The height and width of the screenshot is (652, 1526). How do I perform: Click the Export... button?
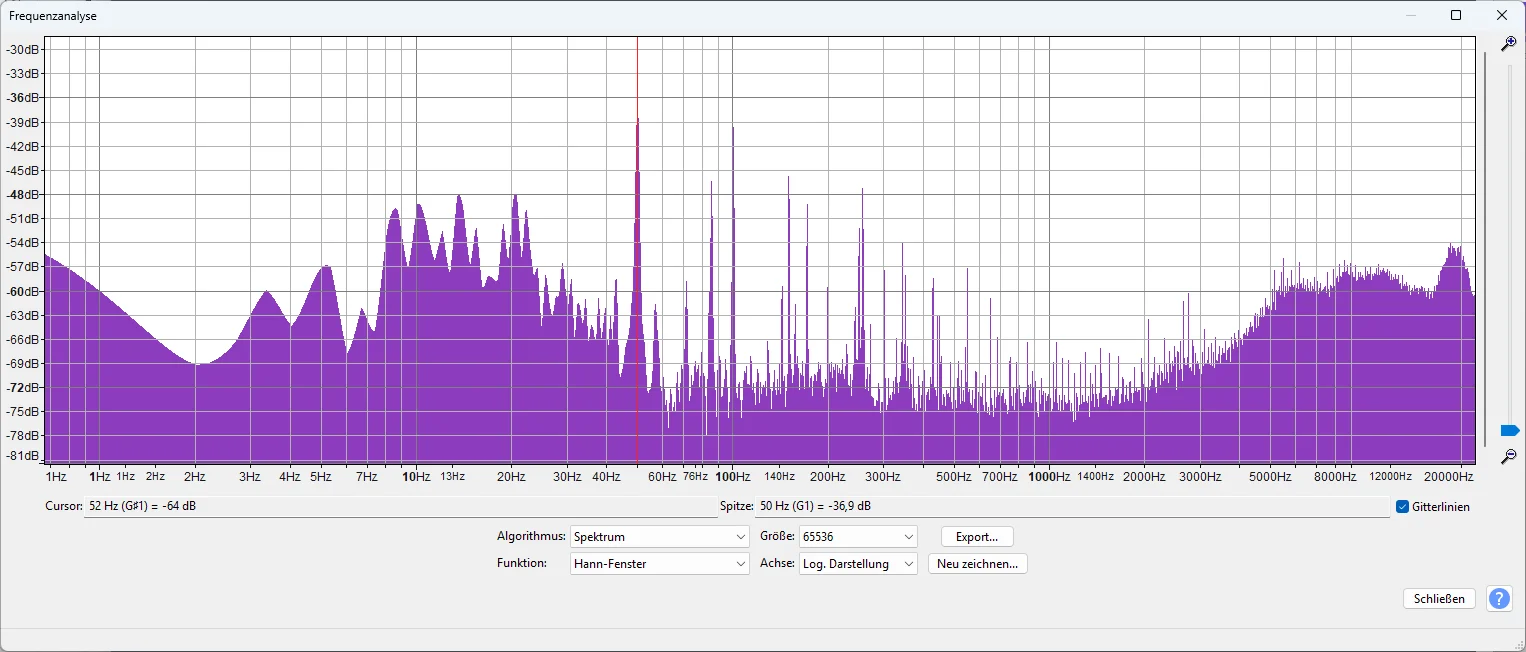click(x=977, y=537)
